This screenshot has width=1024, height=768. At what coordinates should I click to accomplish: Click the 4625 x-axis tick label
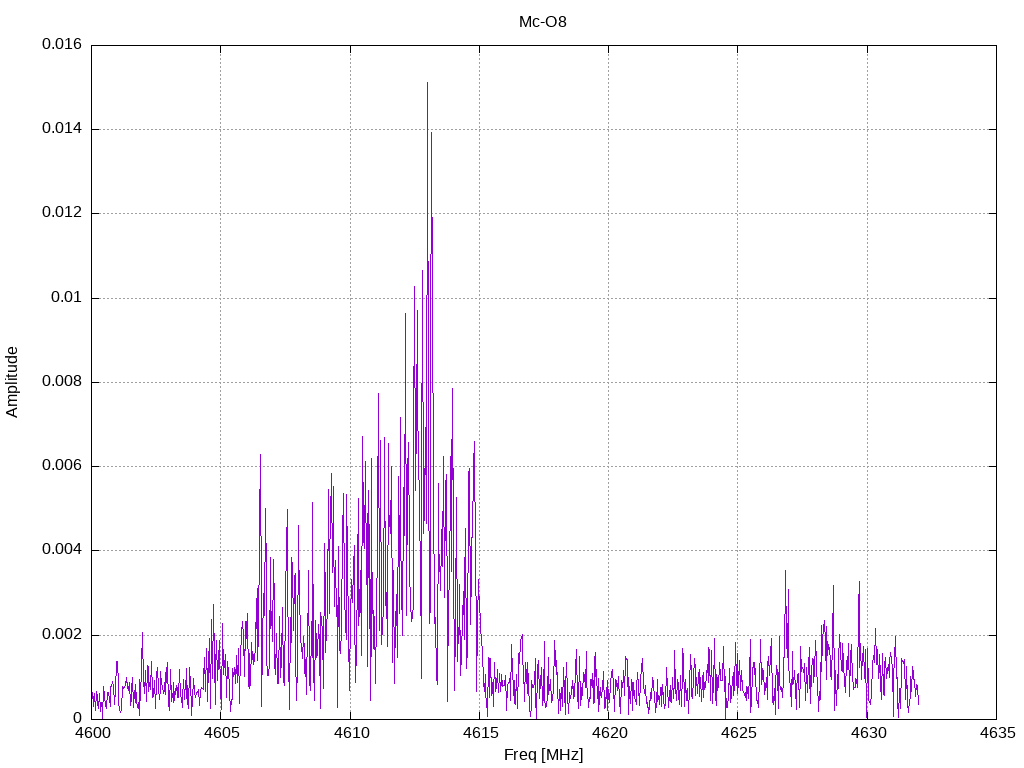(x=737, y=733)
